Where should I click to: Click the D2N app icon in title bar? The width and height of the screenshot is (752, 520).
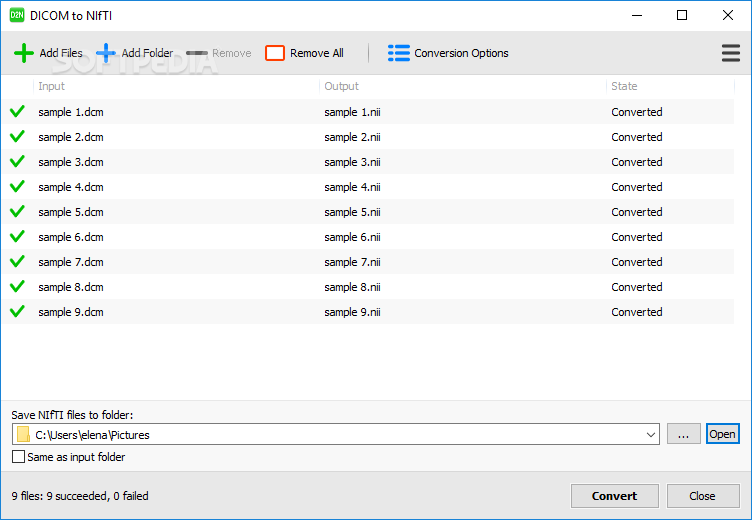(17, 15)
